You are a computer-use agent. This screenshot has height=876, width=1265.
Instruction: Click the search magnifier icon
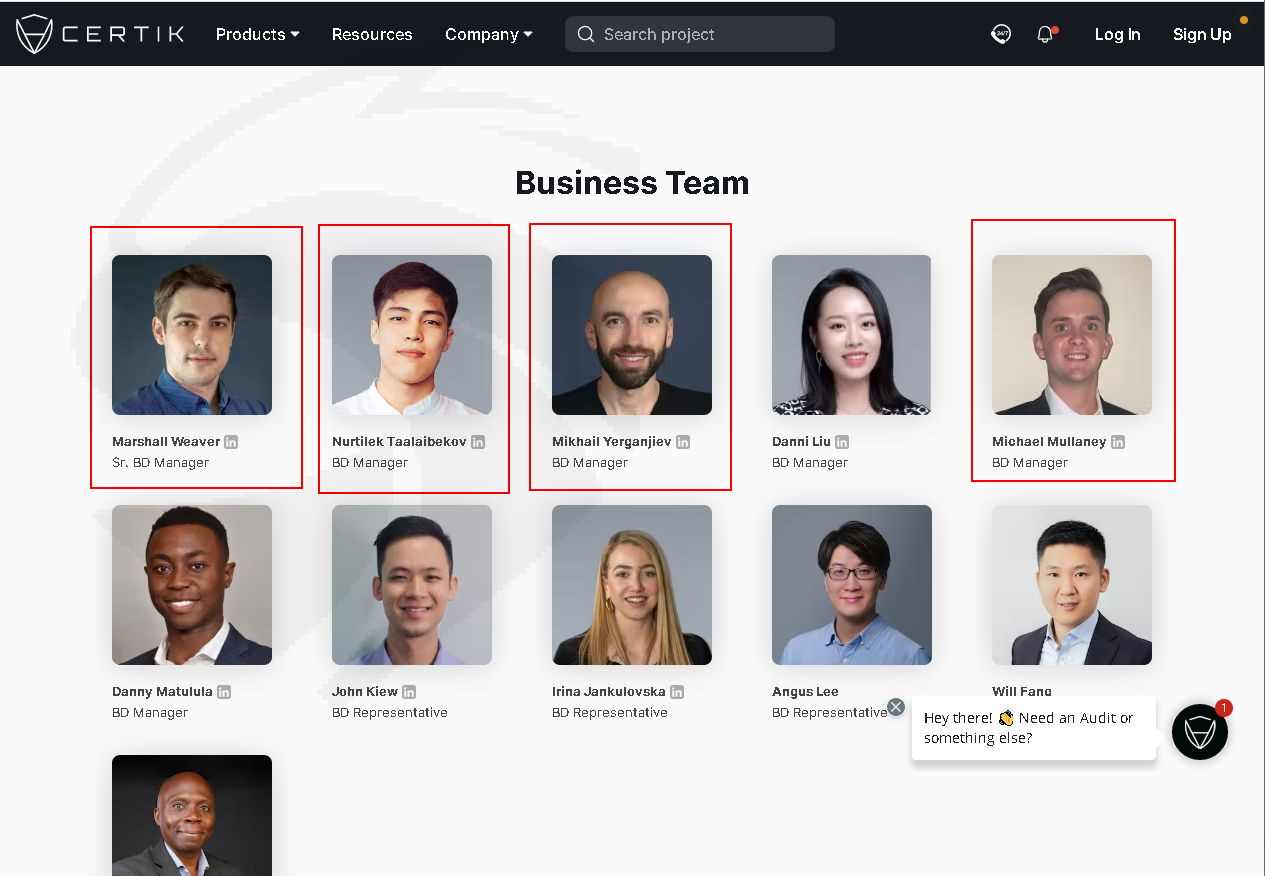click(586, 34)
